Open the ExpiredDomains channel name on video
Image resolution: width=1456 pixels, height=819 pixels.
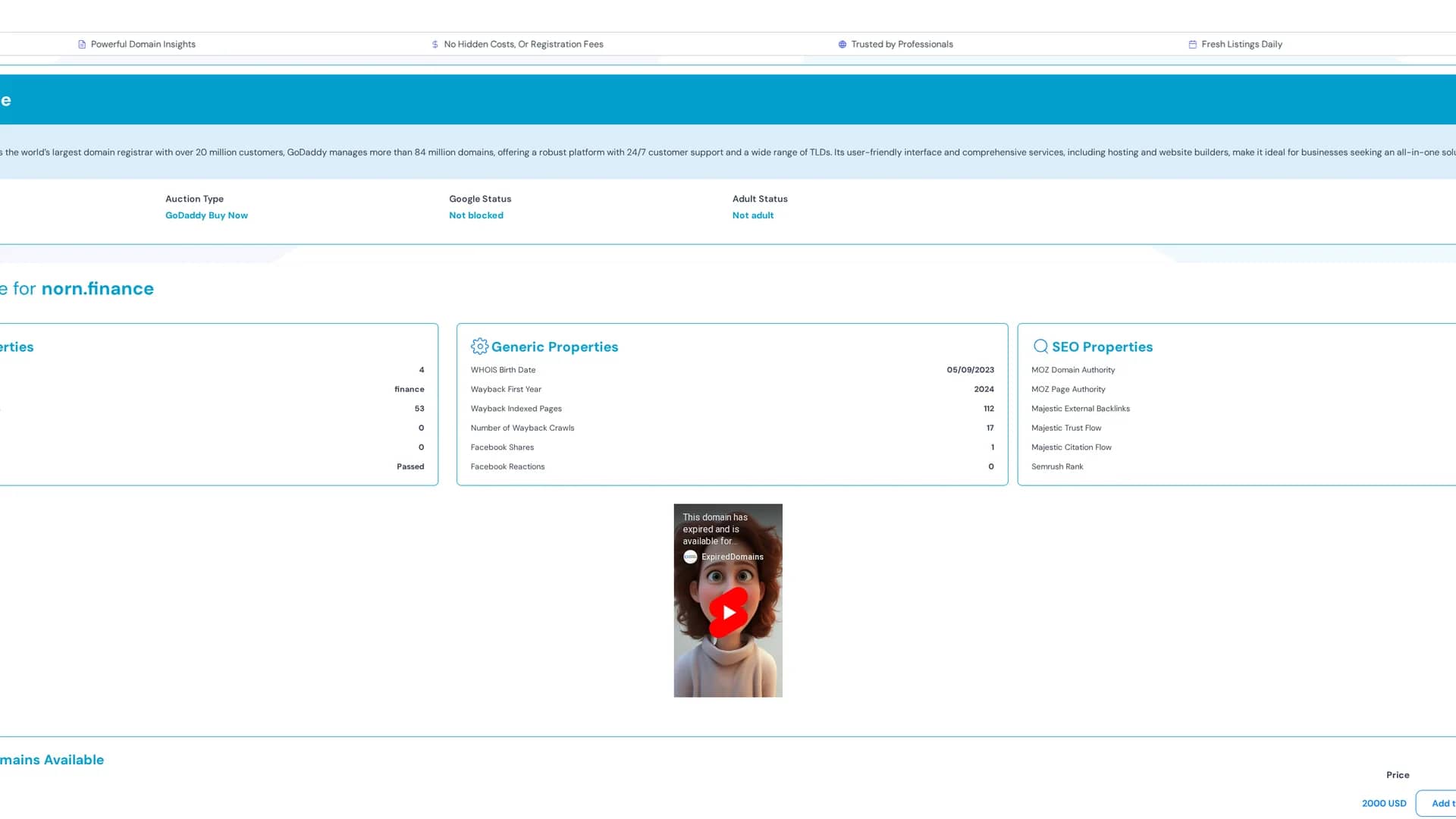click(x=732, y=557)
